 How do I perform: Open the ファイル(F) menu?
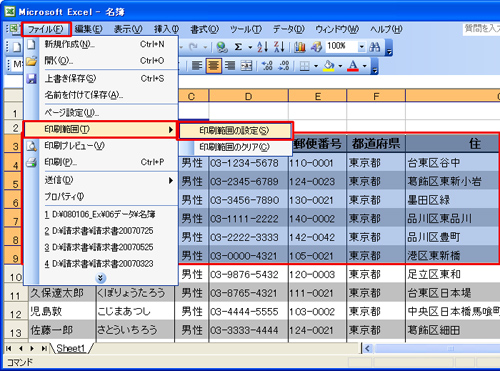(x=46, y=29)
